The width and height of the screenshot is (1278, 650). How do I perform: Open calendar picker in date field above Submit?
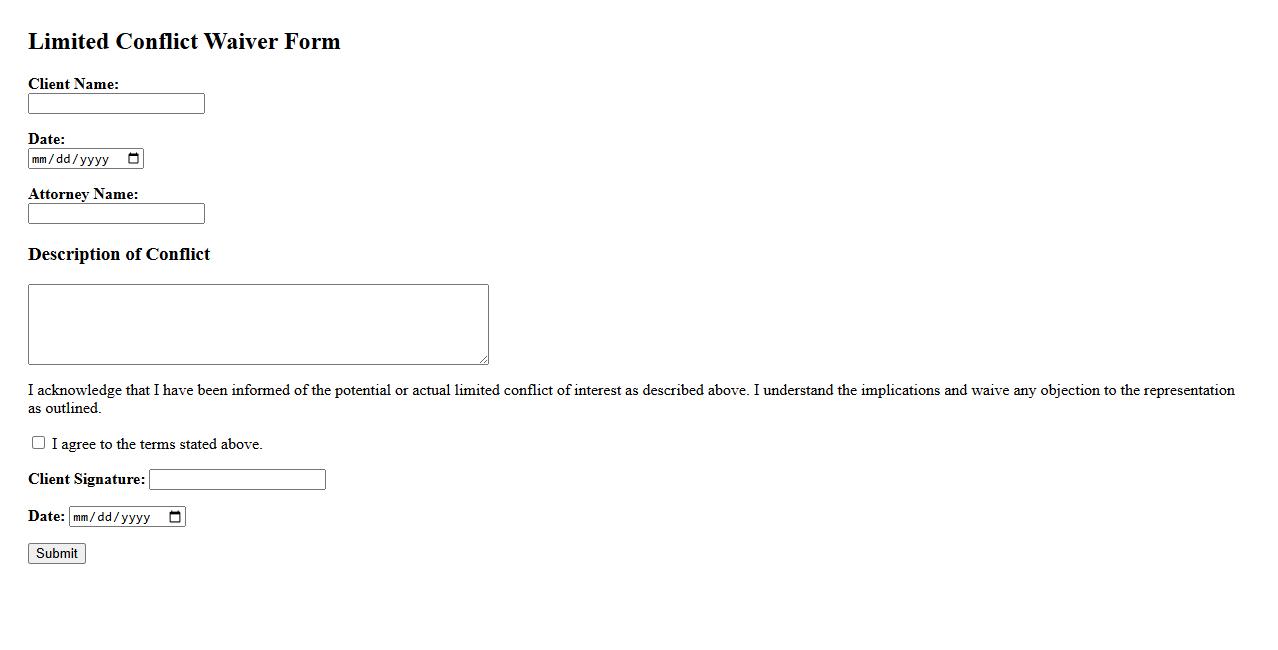pyautogui.click(x=175, y=517)
